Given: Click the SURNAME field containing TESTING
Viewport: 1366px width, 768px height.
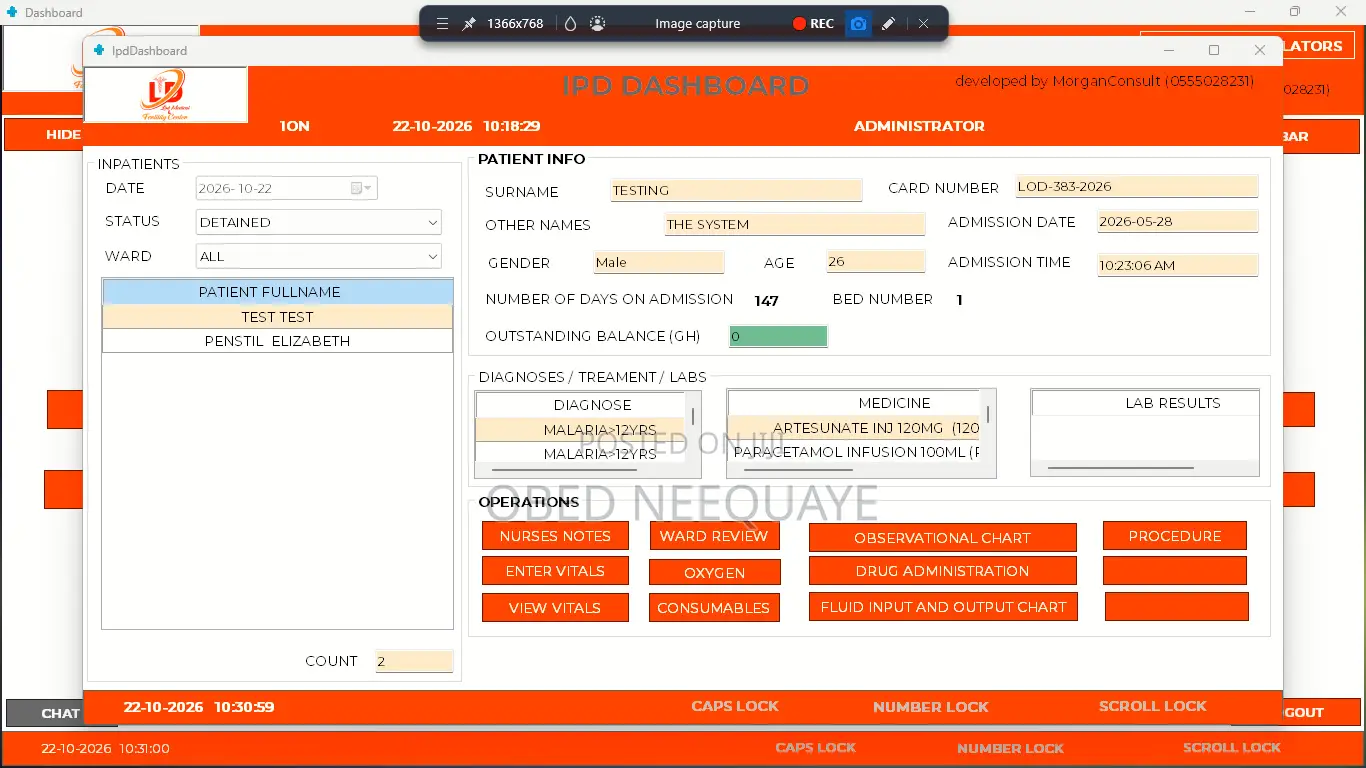Looking at the screenshot, I should (736, 190).
